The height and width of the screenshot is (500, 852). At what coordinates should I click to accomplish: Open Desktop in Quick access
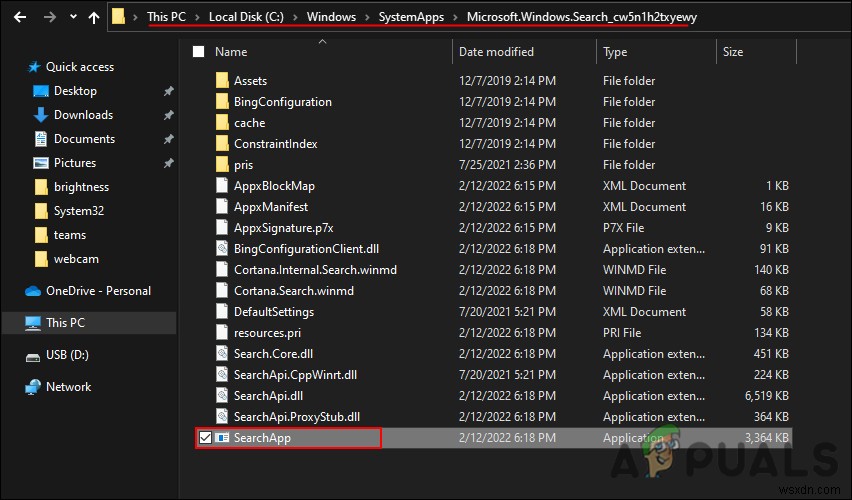click(75, 91)
